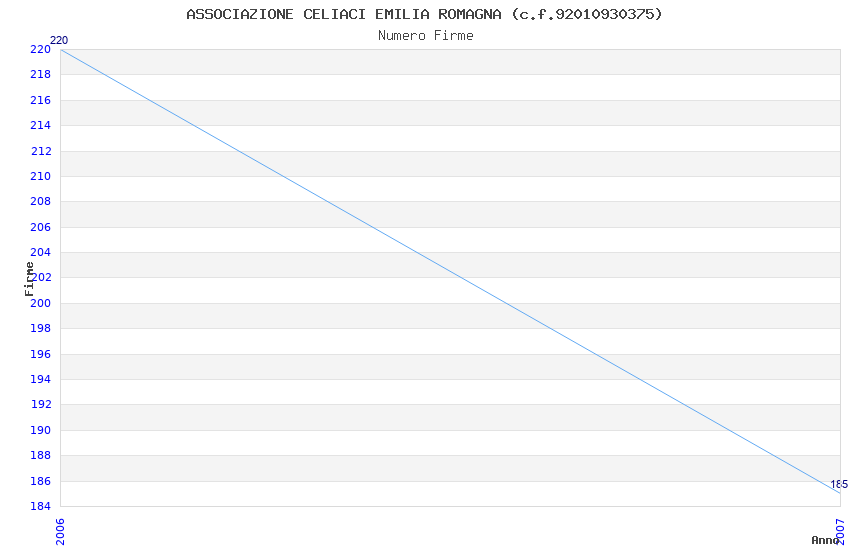Viewport: 850px width, 550px height.
Task: Click the 'Anno' axis title
Action: click(x=825, y=540)
